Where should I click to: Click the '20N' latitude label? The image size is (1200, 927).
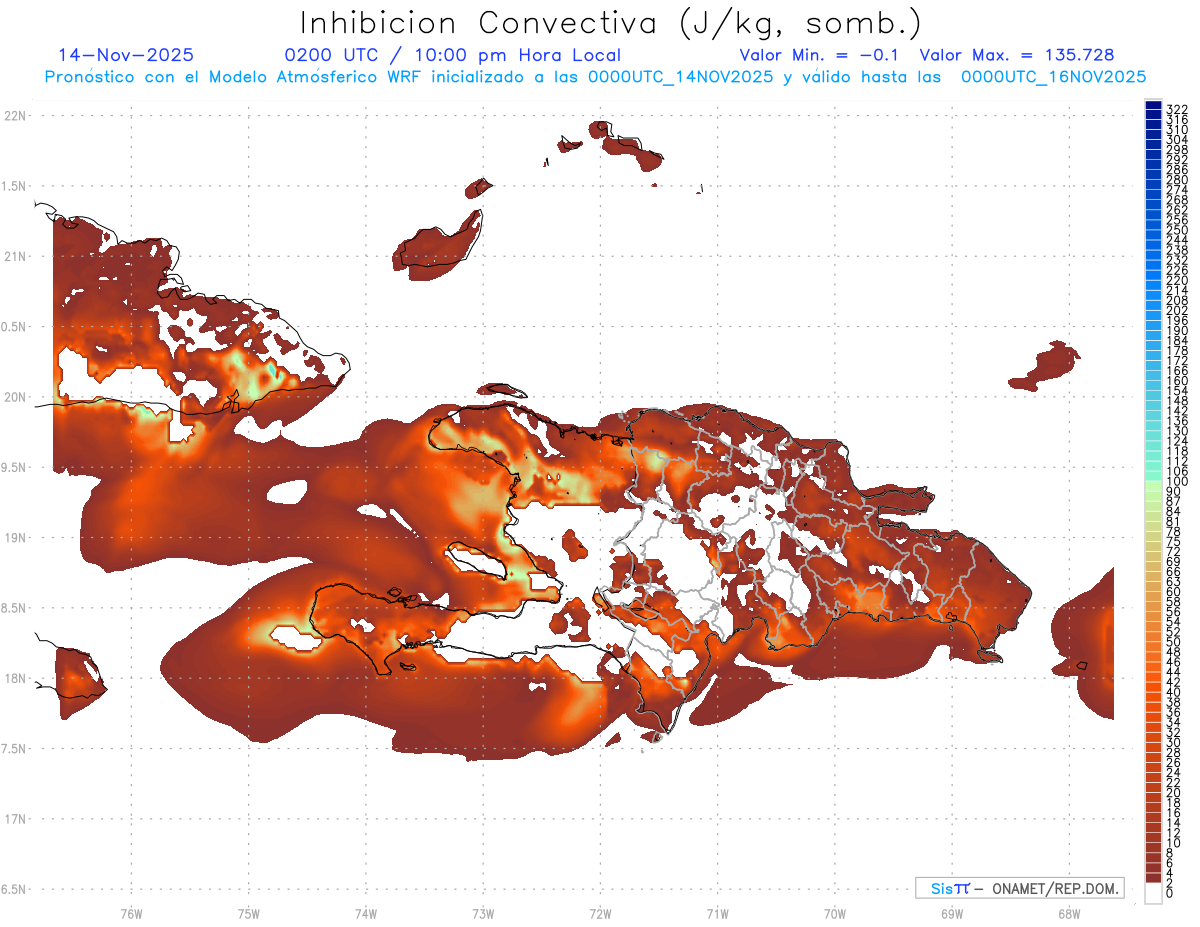tap(16, 397)
